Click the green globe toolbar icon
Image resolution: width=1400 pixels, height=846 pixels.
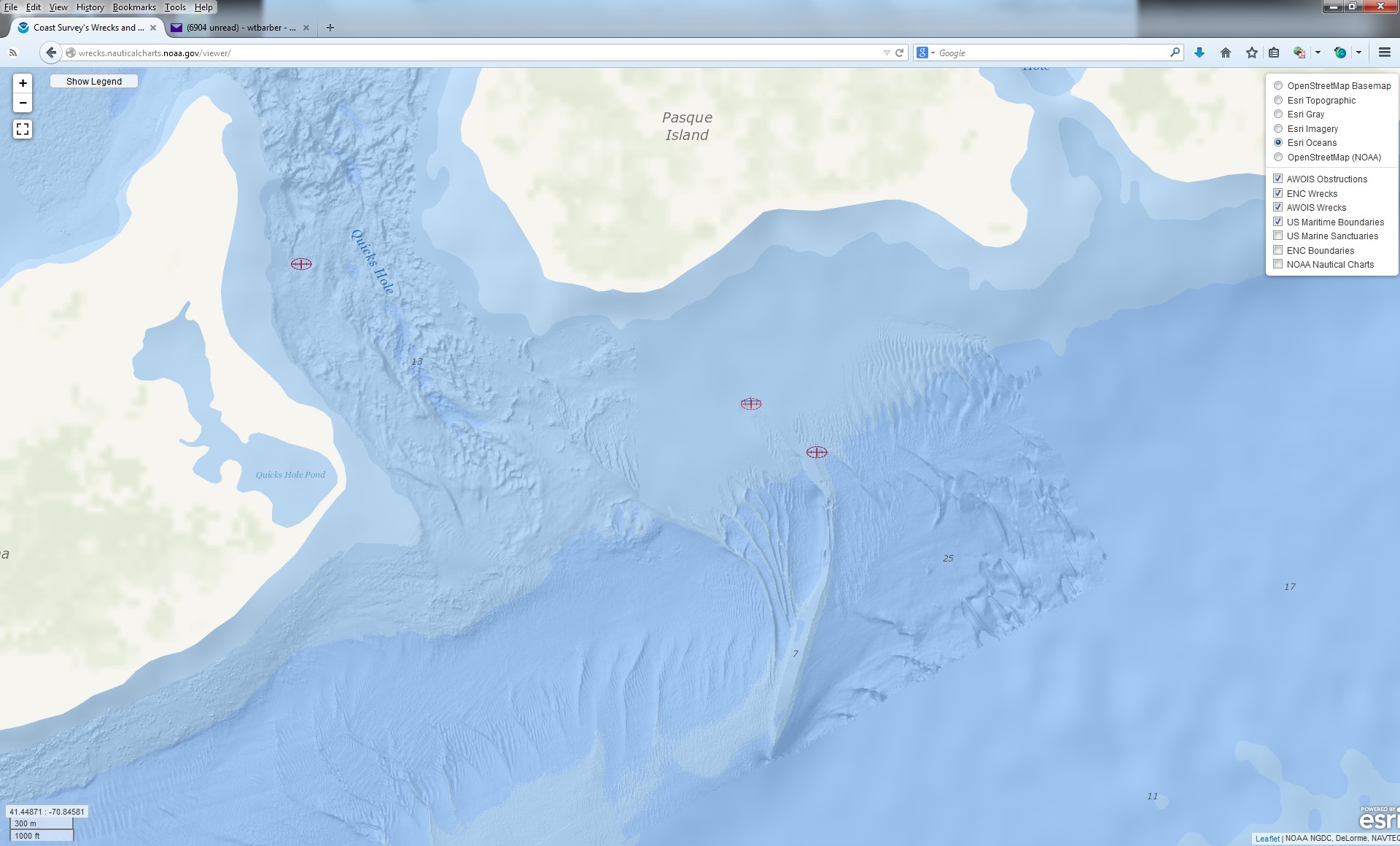point(1339,53)
